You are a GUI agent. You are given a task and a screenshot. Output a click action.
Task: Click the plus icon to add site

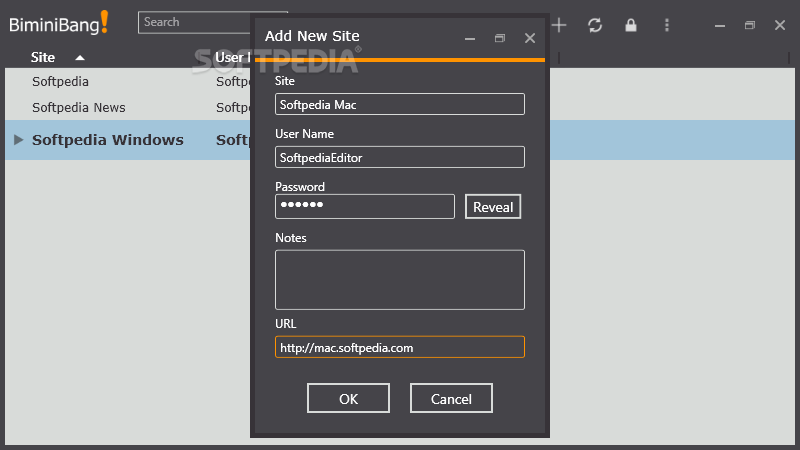[x=559, y=25]
